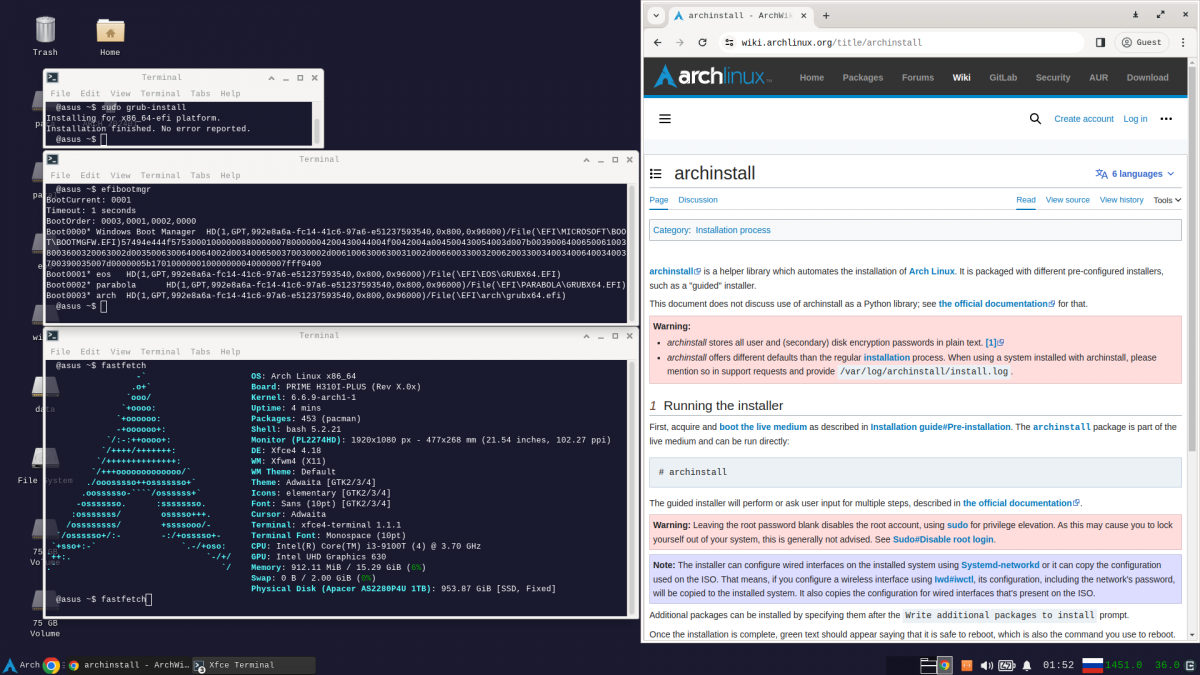Select the View history tab
The height and width of the screenshot is (675, 1200).
pyautogui.click(x=1122, y=200)
